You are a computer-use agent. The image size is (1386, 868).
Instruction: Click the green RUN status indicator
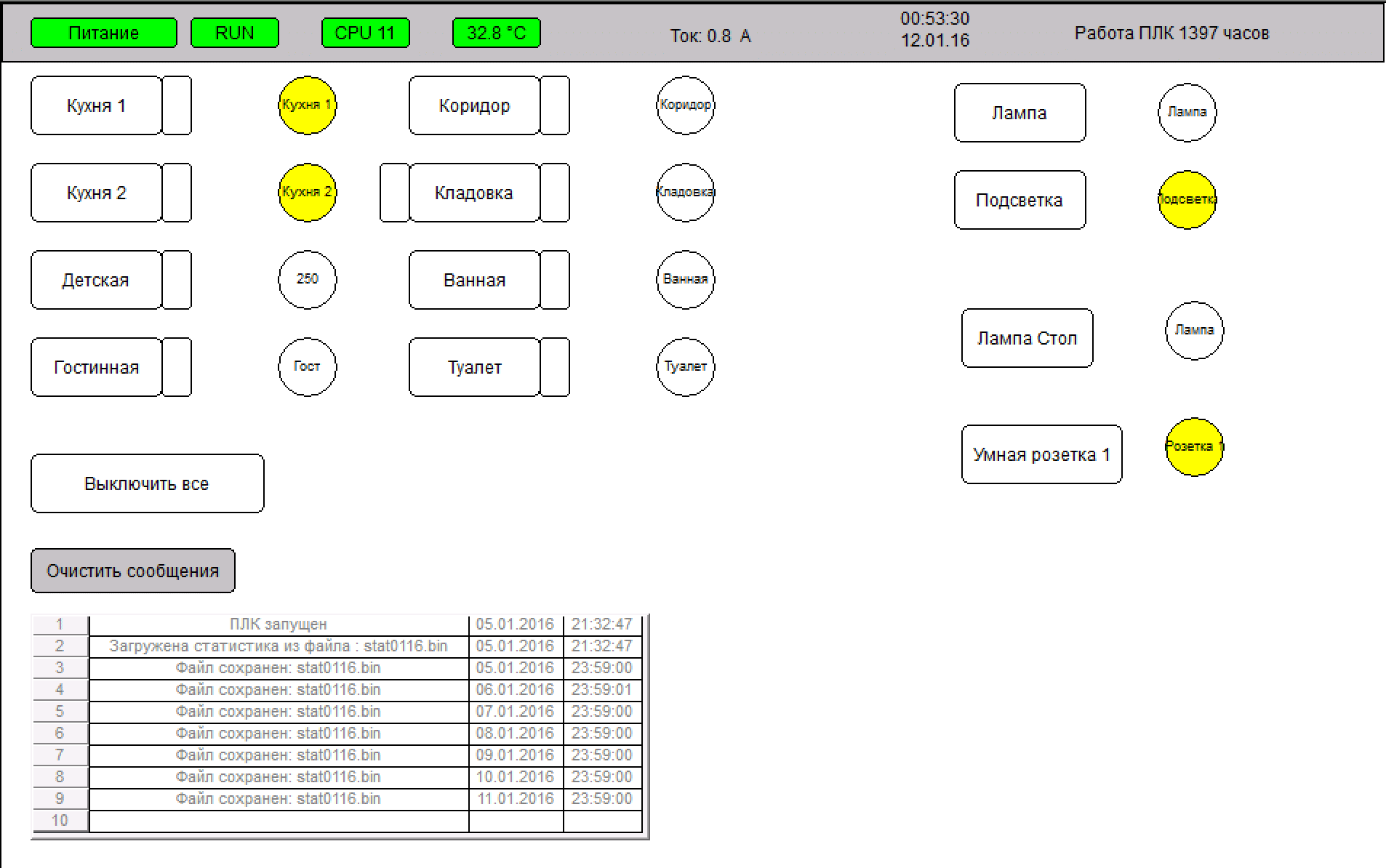pos(234,33)
